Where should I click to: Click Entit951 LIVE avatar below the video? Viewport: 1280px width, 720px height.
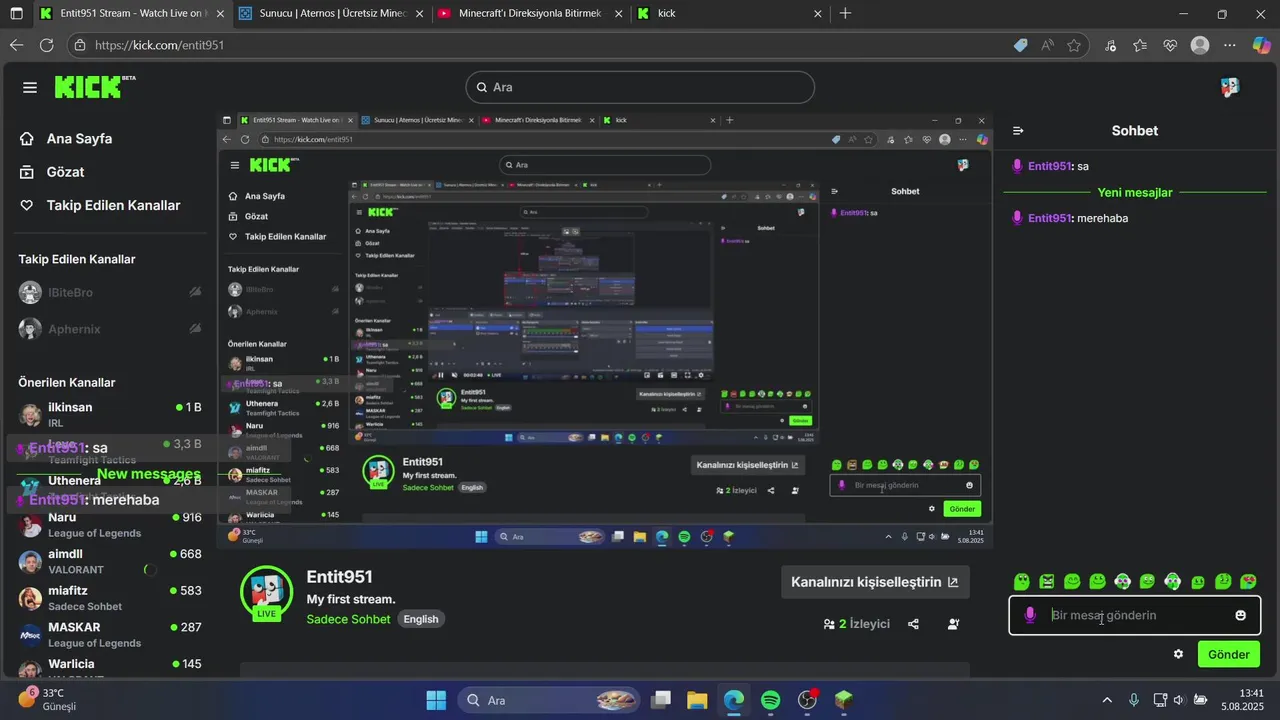266,592
